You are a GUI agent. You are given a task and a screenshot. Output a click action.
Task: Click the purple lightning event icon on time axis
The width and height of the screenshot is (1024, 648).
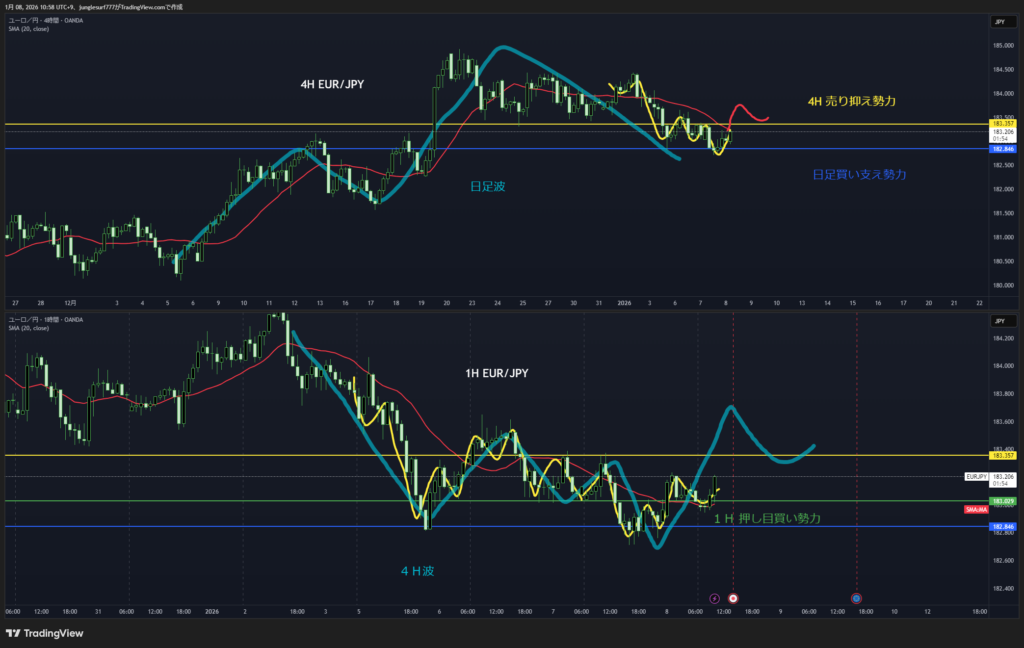click(714, 598)
